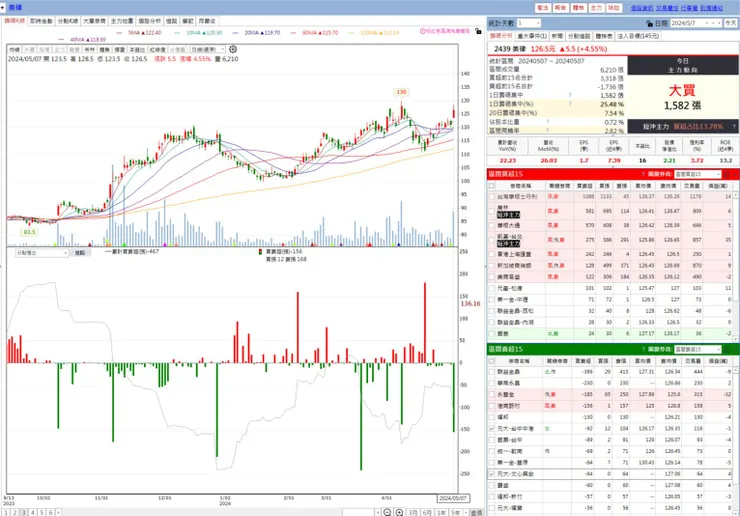Click the pink circle hint icon above the chart
This screenshot has width=740, height=516.
[422, 31]
